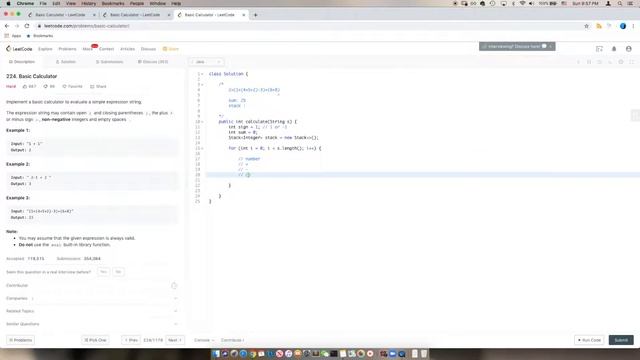Switch to the Description tab
Screen dimensions: 640x360
tap(22, 62)
